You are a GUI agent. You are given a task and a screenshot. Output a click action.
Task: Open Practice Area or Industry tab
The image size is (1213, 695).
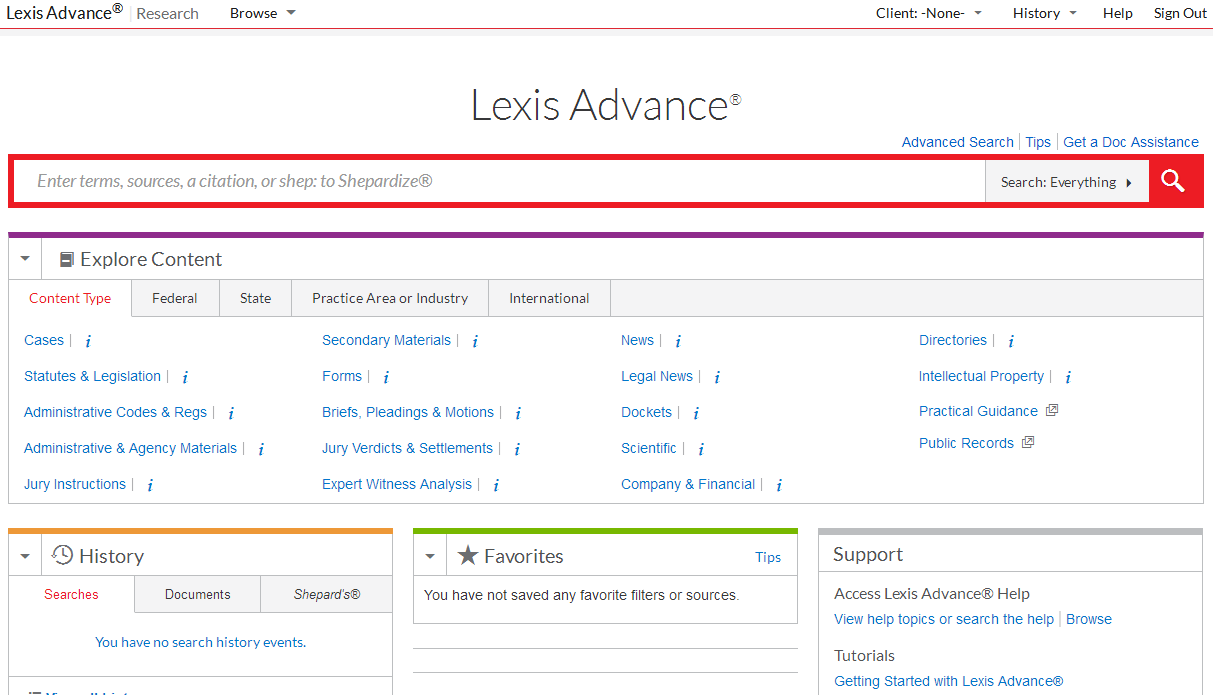tap(390, 298)
